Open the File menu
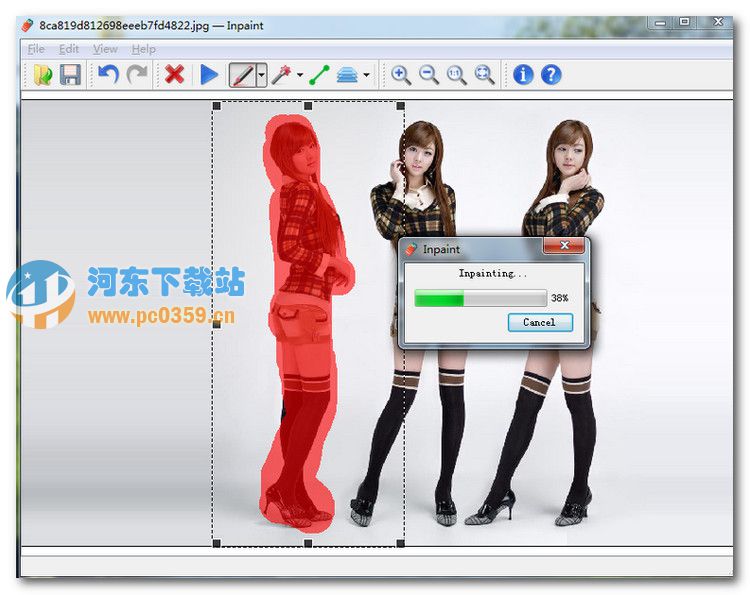This screenshot has height=595, width=750. 36,49
